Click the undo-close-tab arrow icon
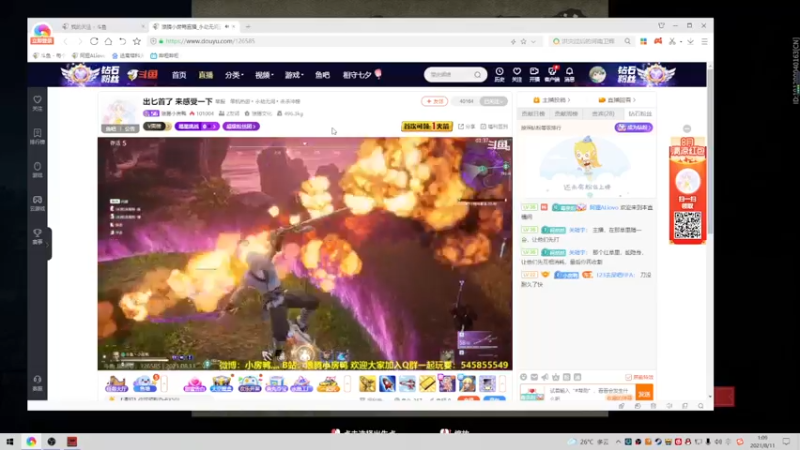 pyautogui.click(x=122, y=41)
